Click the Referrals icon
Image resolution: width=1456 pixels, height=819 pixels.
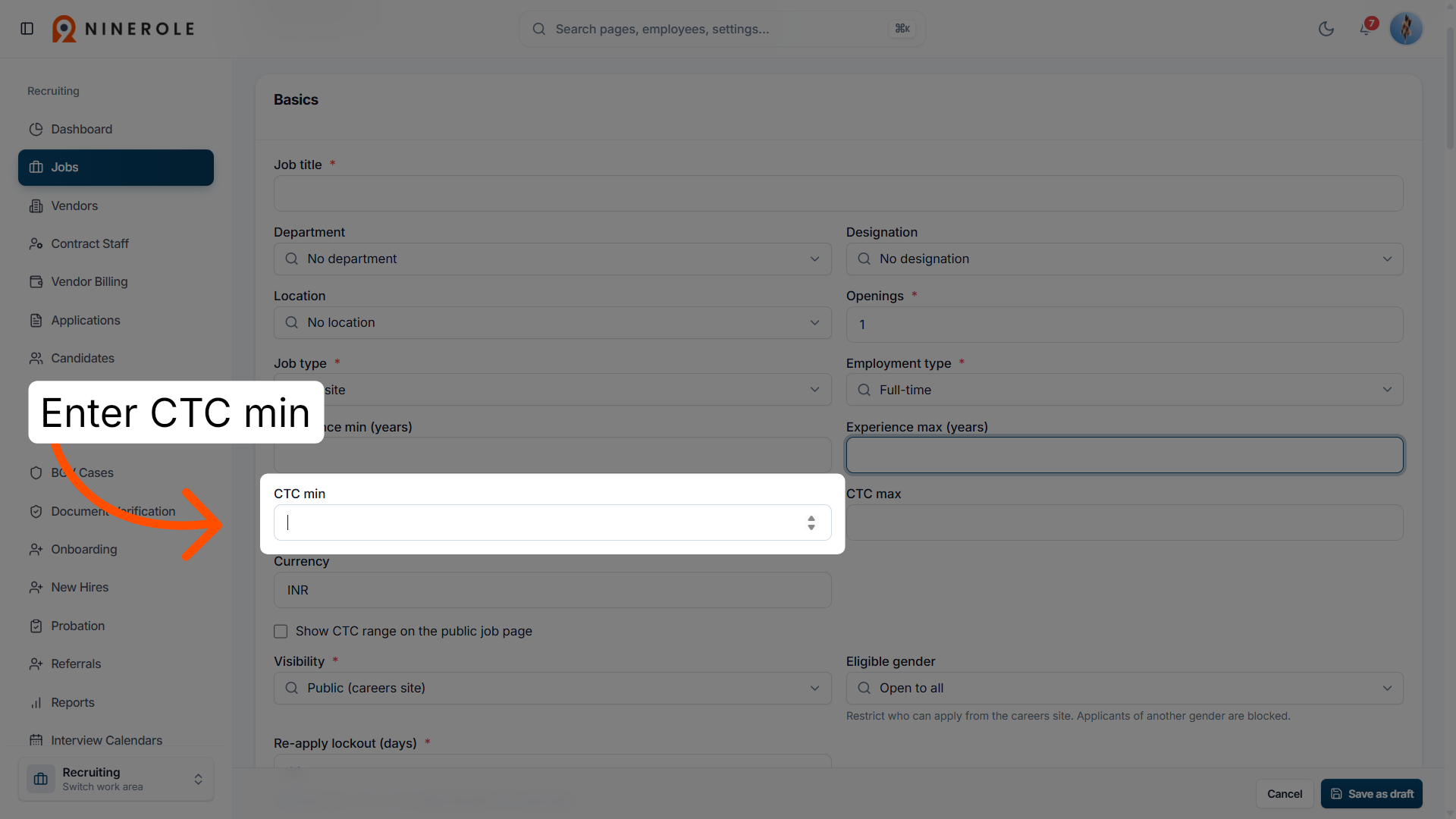tap(36, 664)
